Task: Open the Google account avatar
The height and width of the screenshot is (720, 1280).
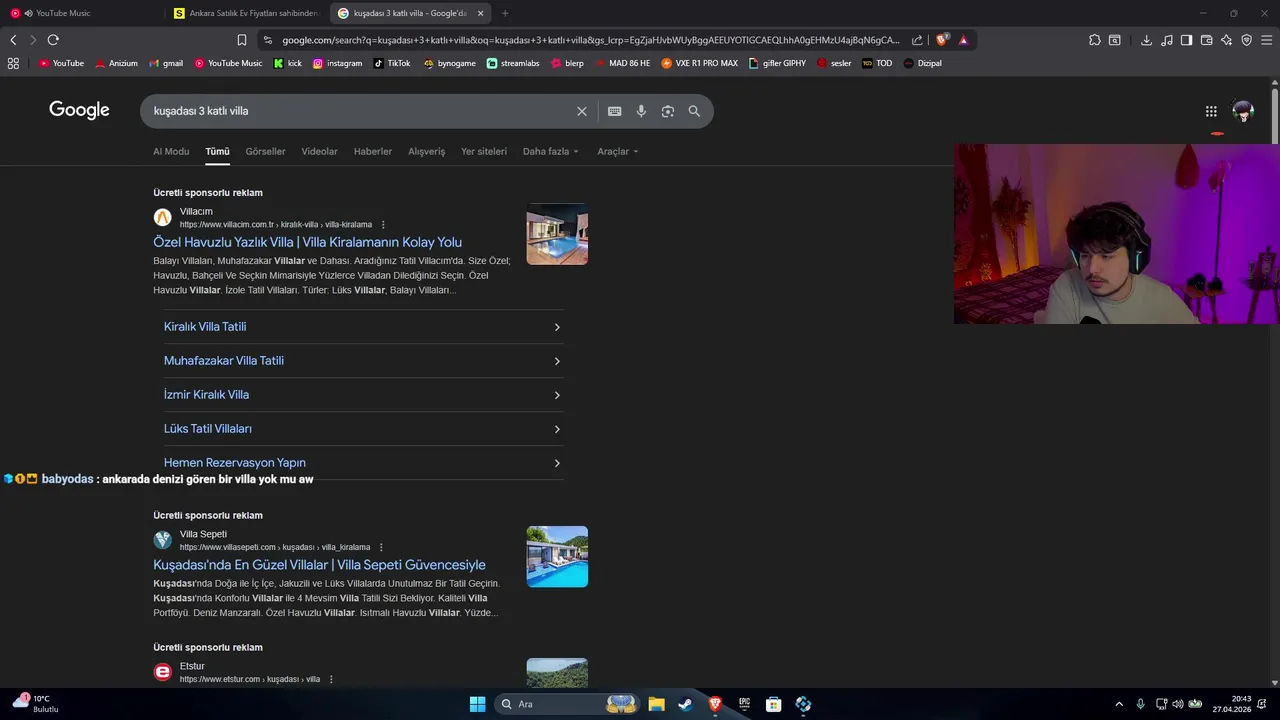Action: pyautogui.click(x=1243, y=111)
